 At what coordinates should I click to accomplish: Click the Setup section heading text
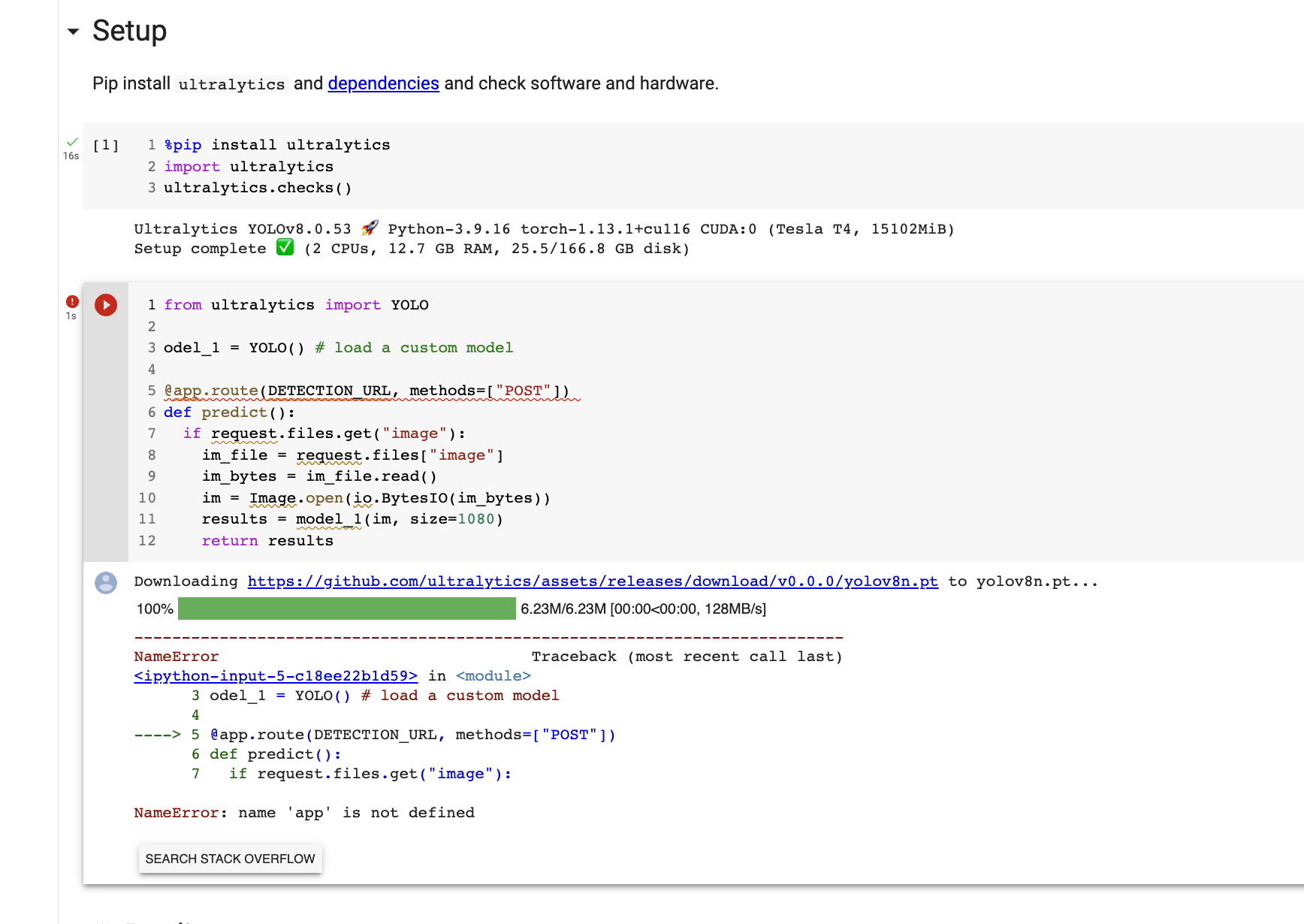(128, 32)
